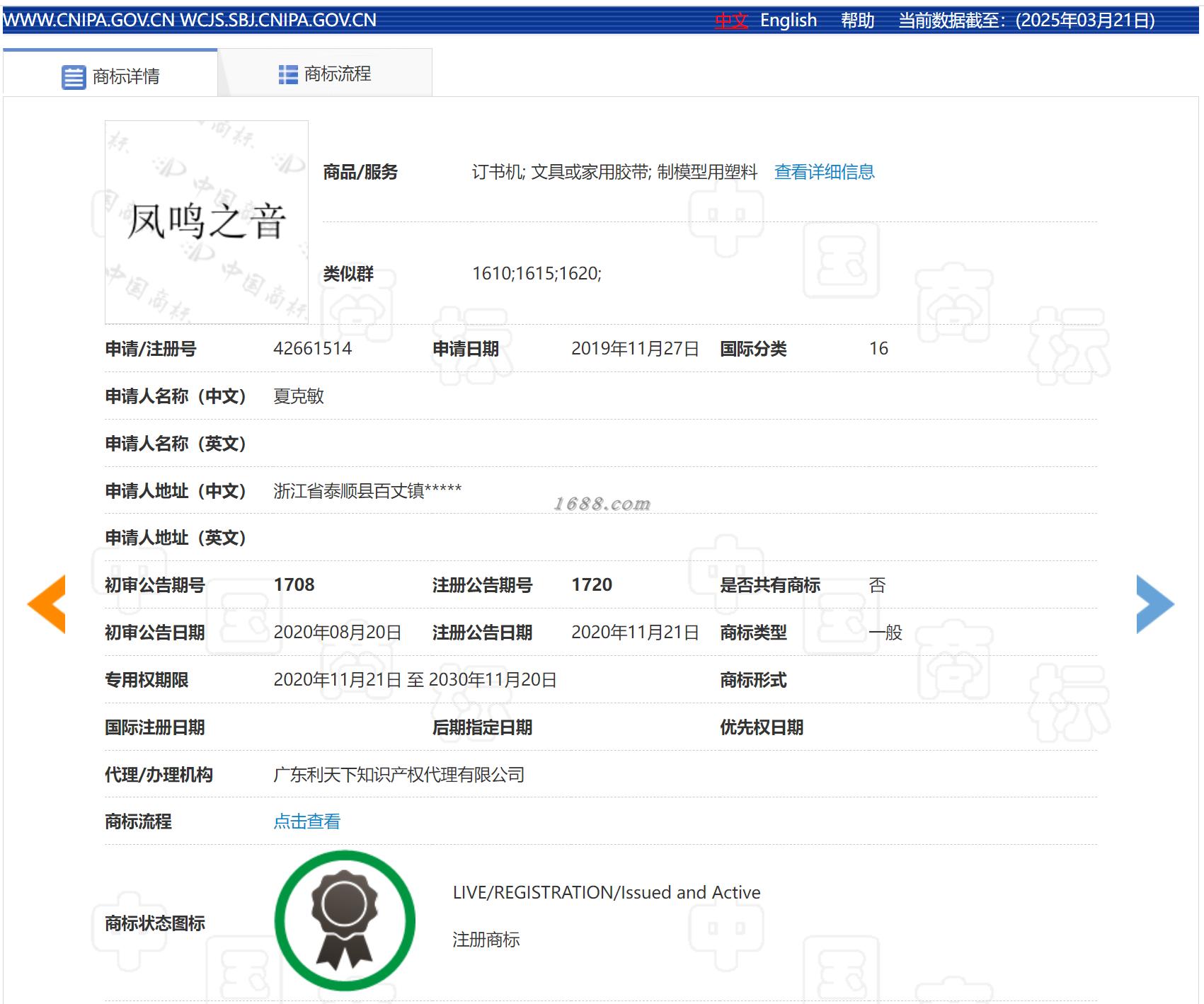
Task: Click the 后期指定日期 label
Action: click(483, 727)
